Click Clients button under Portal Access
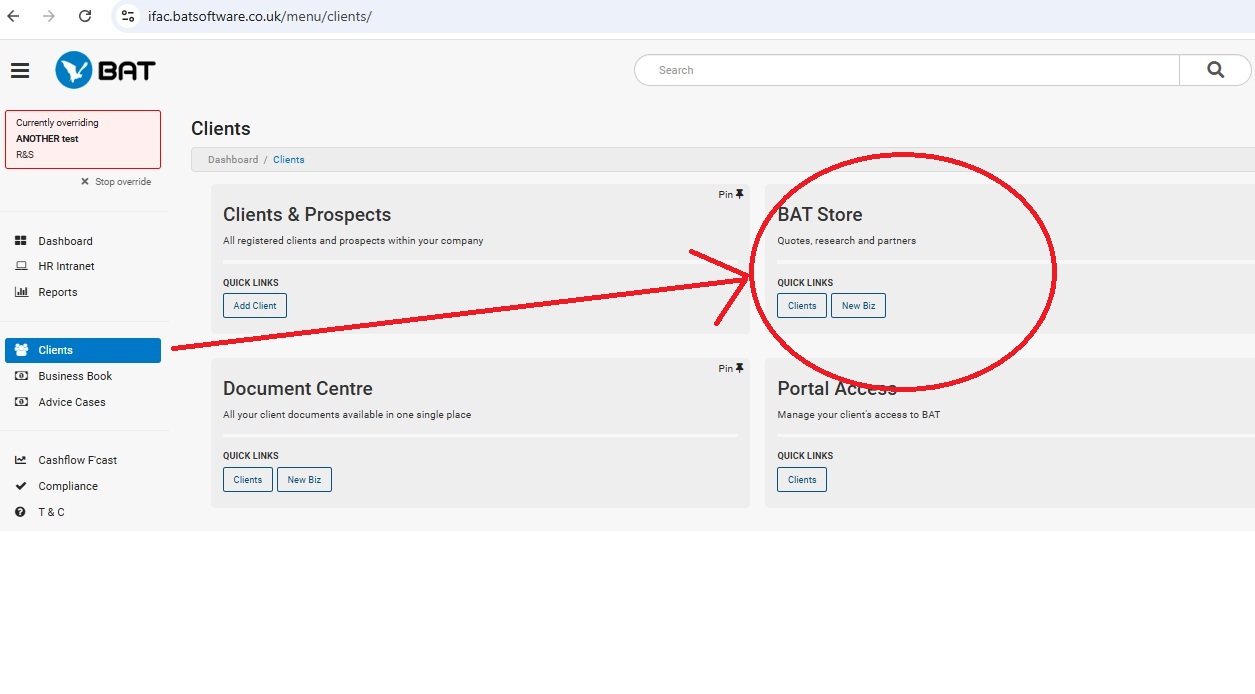The image size is (1255, 694). tap(802, 480)
